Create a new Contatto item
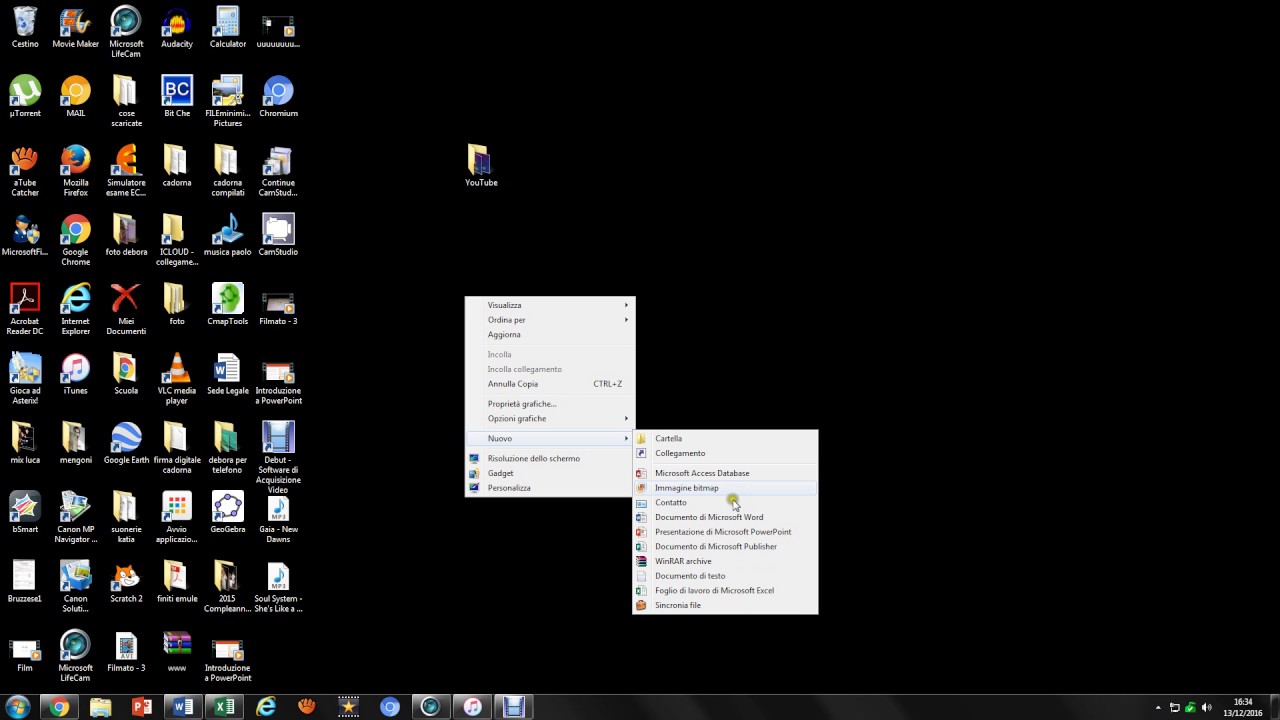The image size is (1280, 720). coord(725,502)
